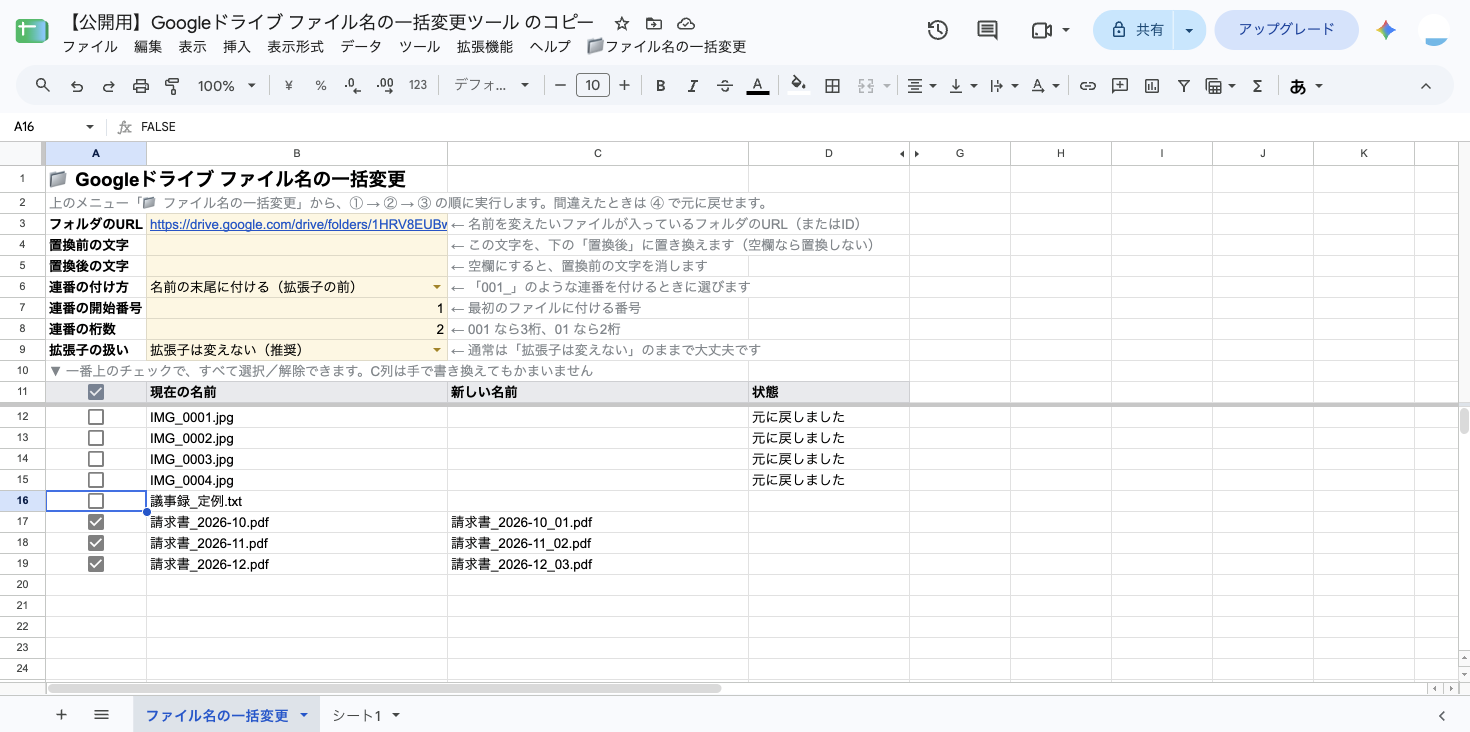This screenshot has height=732, width=1470.
Task: Click the アップグレード button
Action: click(1286, 30)
